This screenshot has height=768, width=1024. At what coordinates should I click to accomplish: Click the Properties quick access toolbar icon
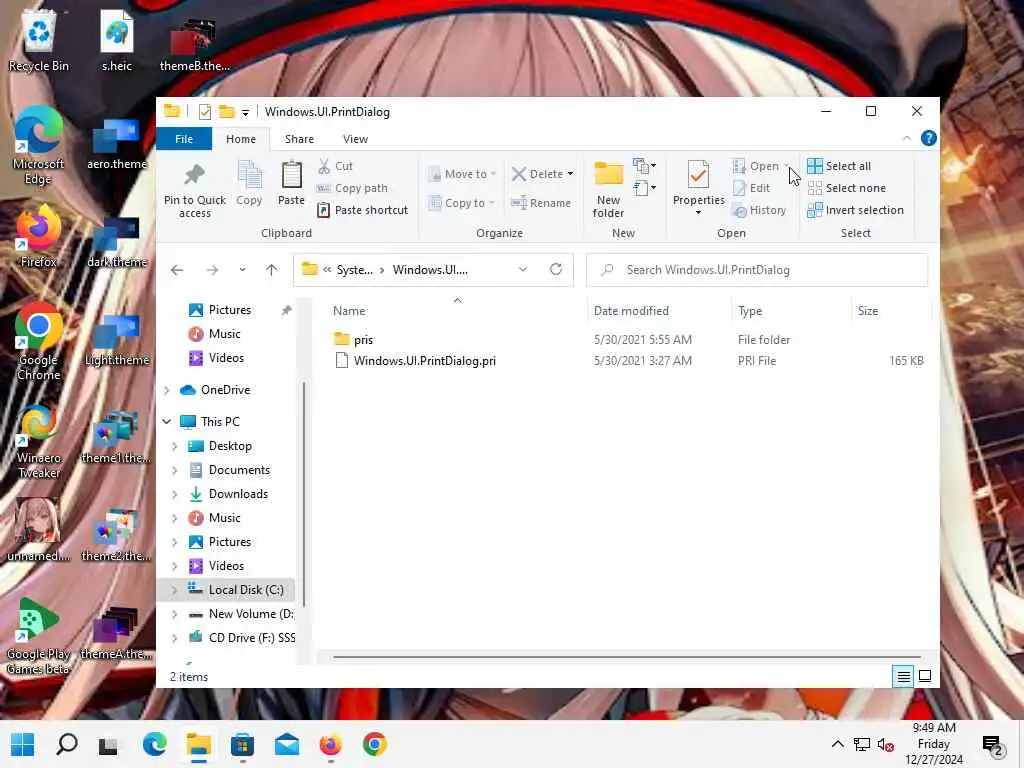[204, 112]
